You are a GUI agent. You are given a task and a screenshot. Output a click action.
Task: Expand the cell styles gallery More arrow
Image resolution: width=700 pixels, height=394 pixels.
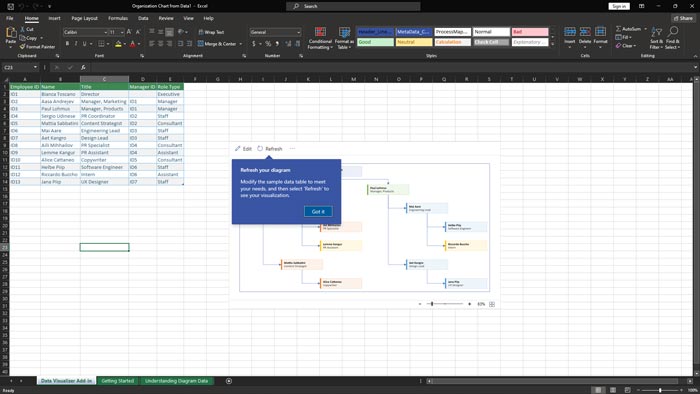click(x=553, y=44)
